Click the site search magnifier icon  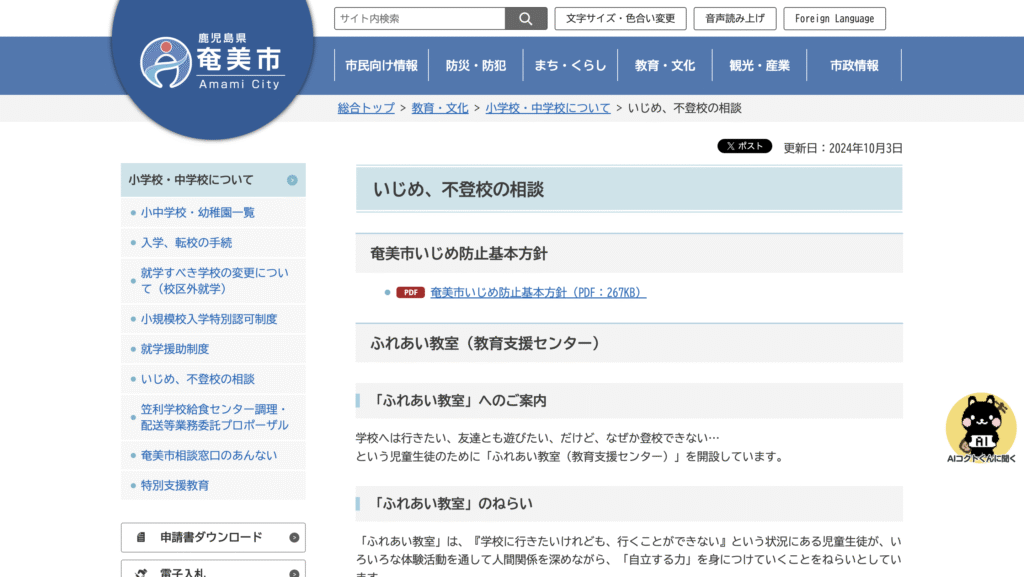[525, 18]
